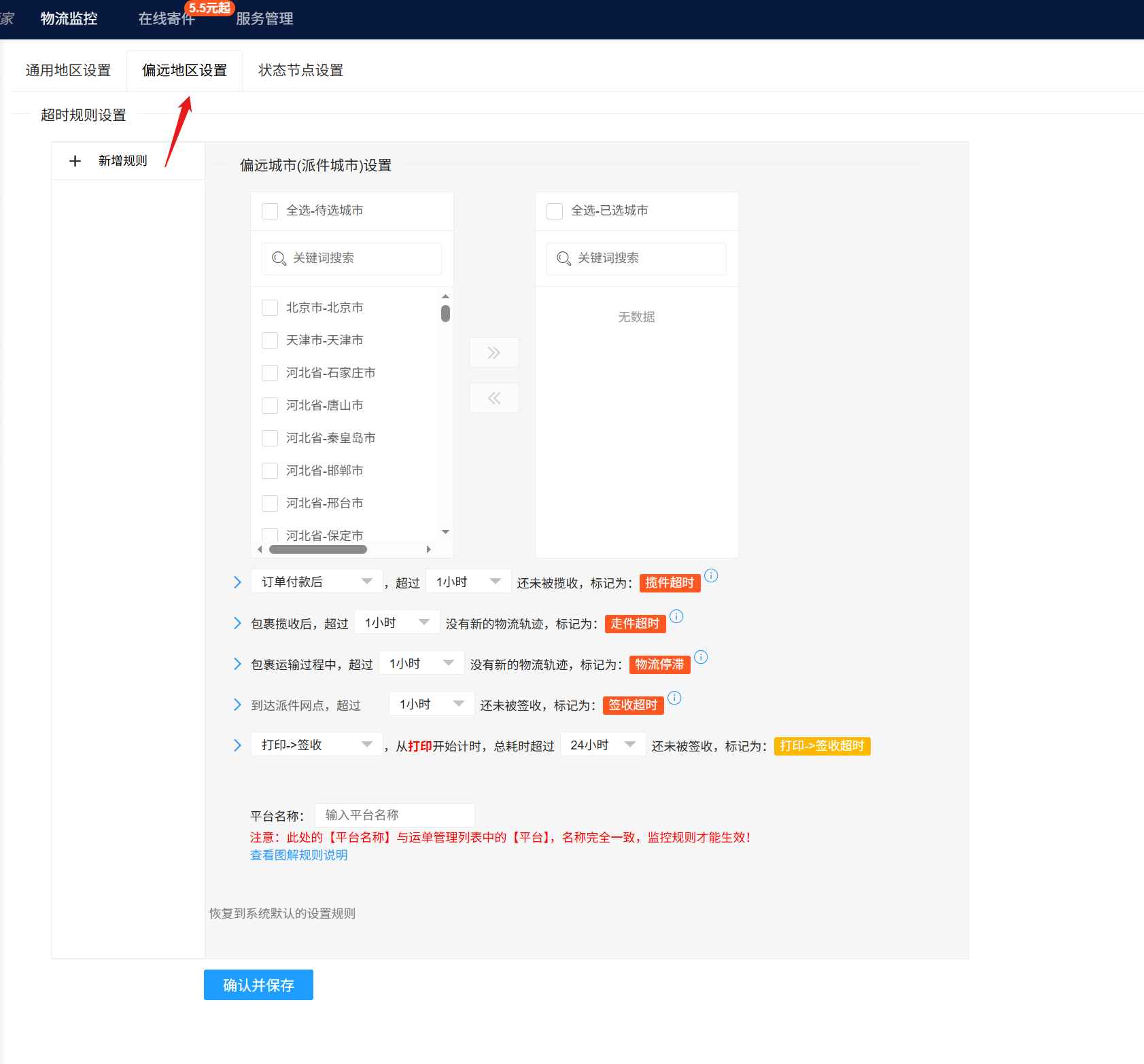
Task: Click info icon beside 物流停滞 tag
Action: click(x=701, y=658)
